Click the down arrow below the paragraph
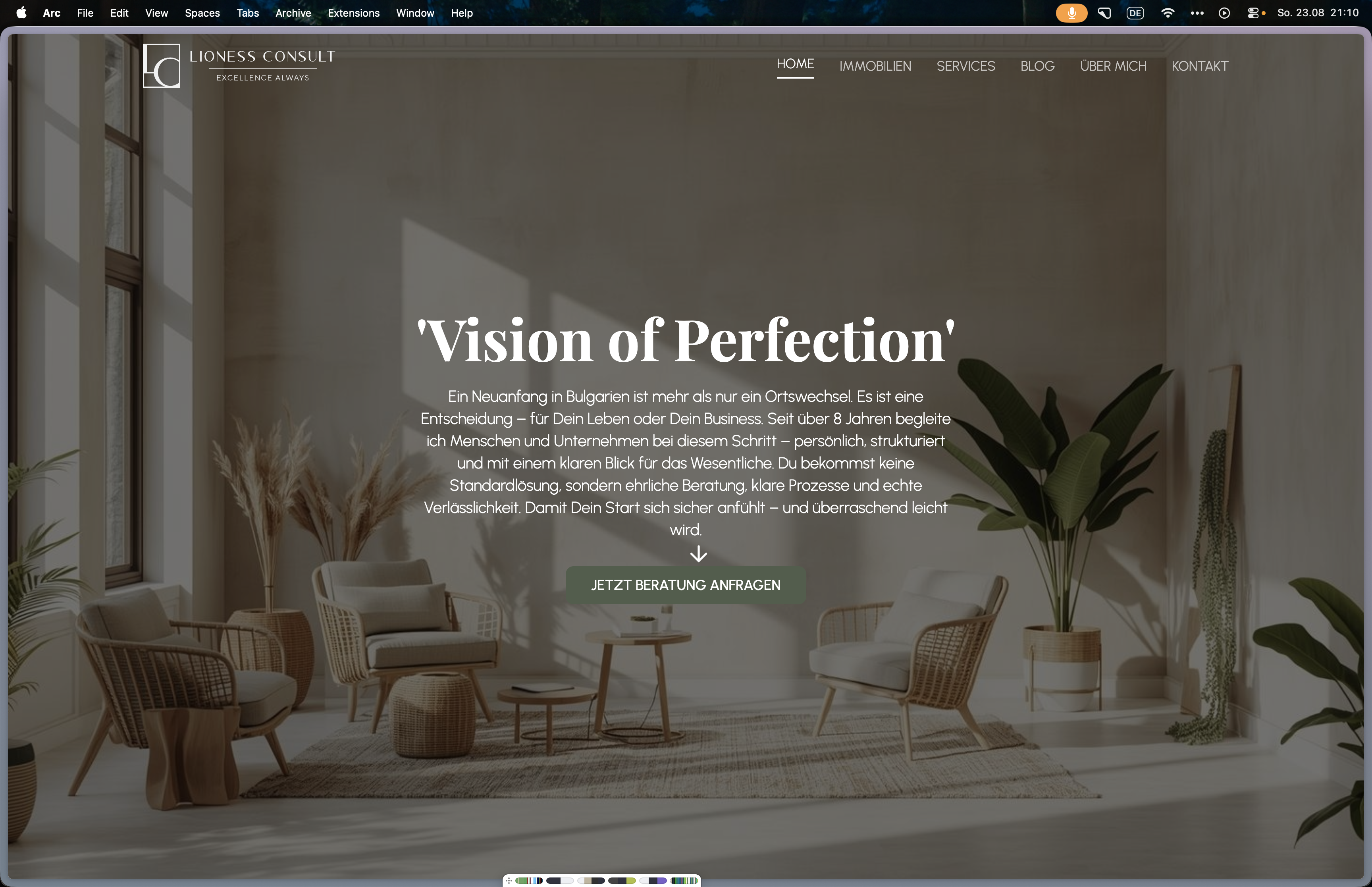 click(x=698, y=554)
